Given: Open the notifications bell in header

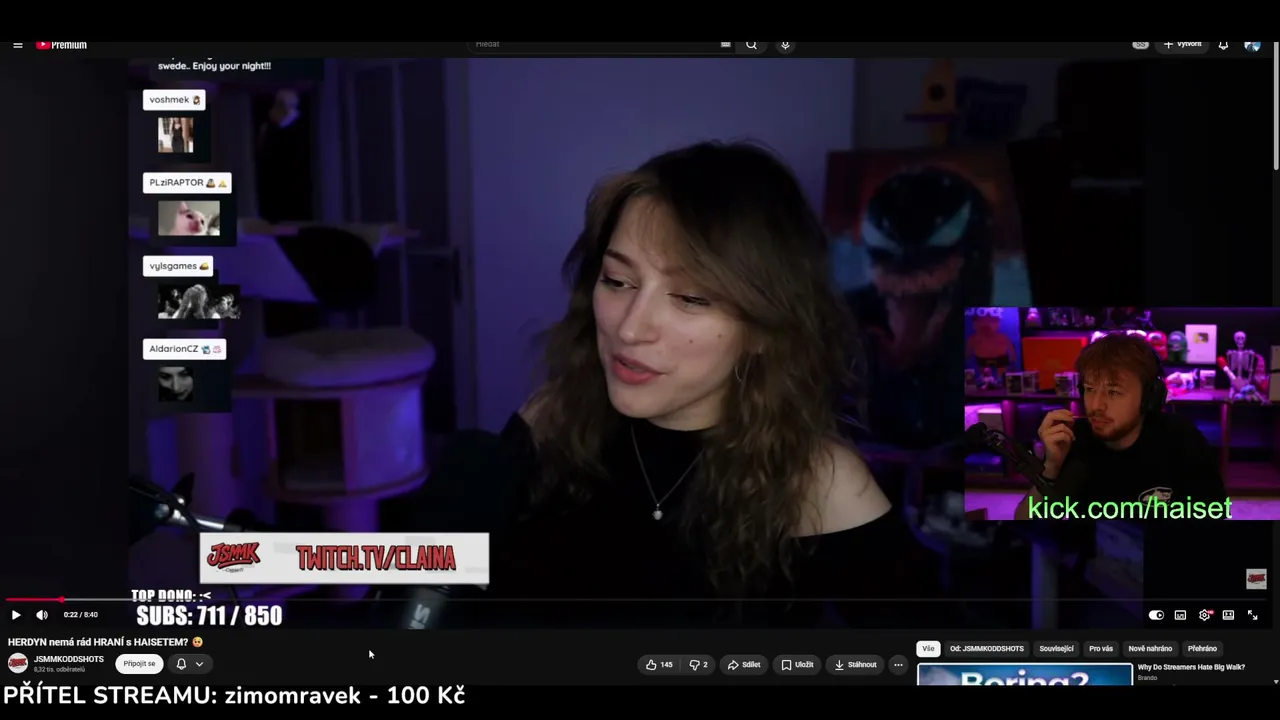Looking at the screenshot, I should tap(1223, 45).
